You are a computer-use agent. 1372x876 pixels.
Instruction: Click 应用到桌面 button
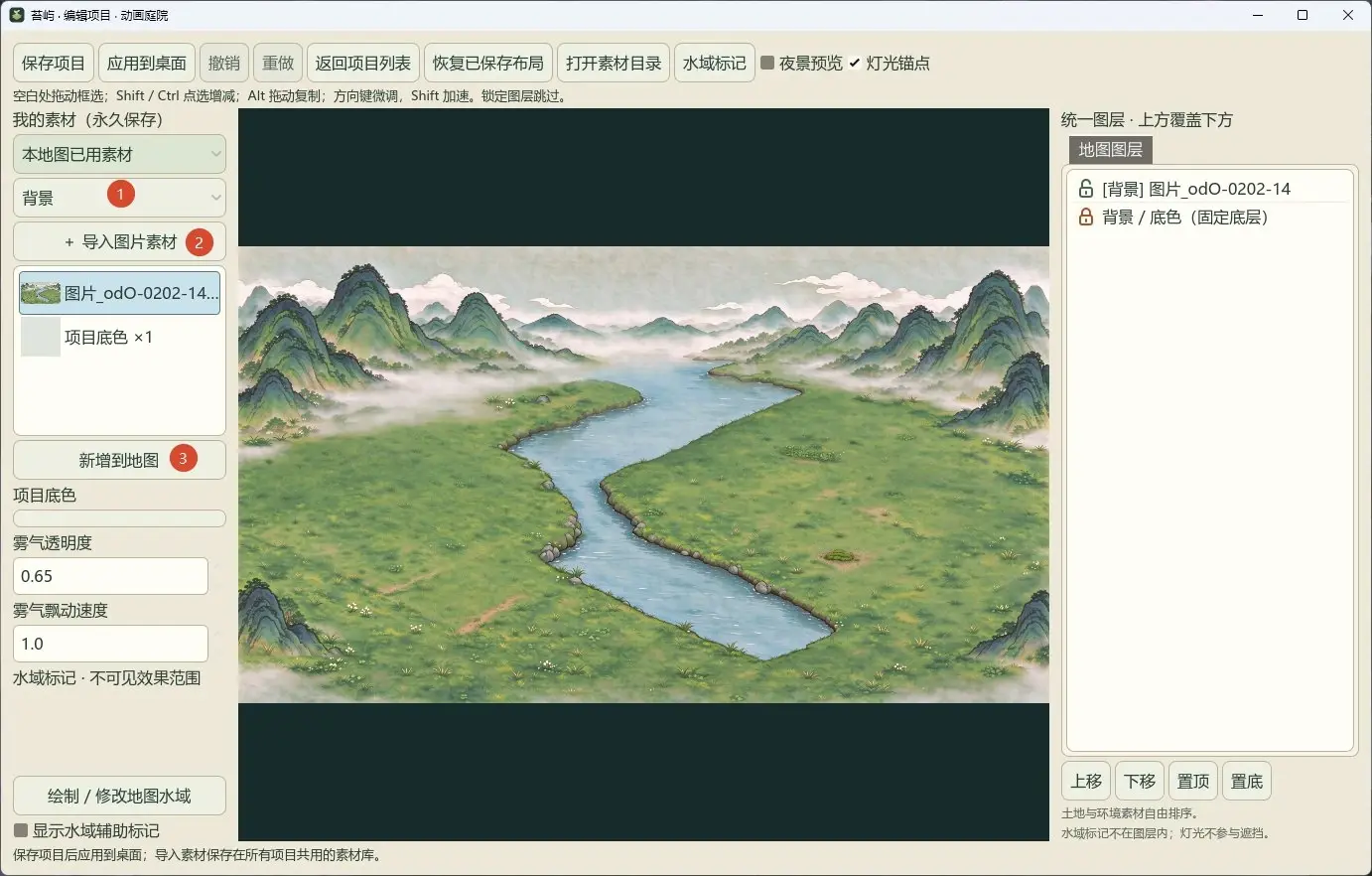pyautogui.click(x=147, y=63)
